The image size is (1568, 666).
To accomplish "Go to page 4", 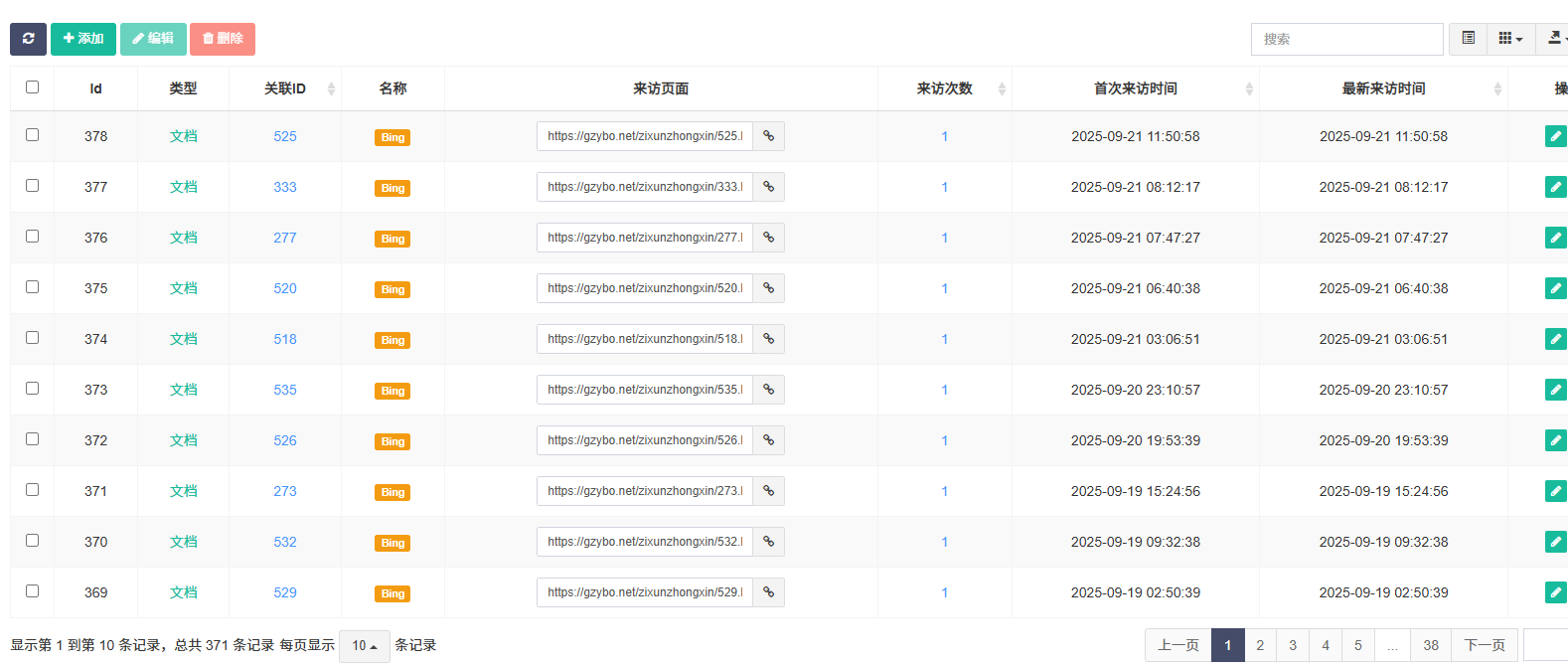I will [x=1326, y=646].
